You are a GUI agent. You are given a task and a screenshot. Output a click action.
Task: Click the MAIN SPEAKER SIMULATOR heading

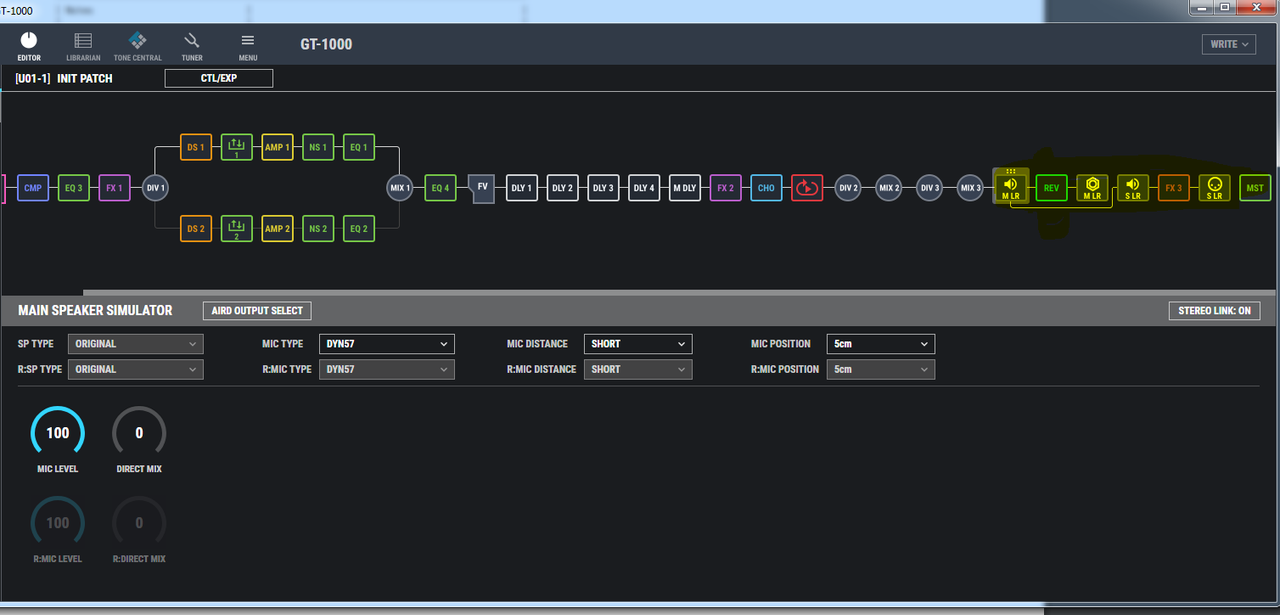click(x=95, y=311)
